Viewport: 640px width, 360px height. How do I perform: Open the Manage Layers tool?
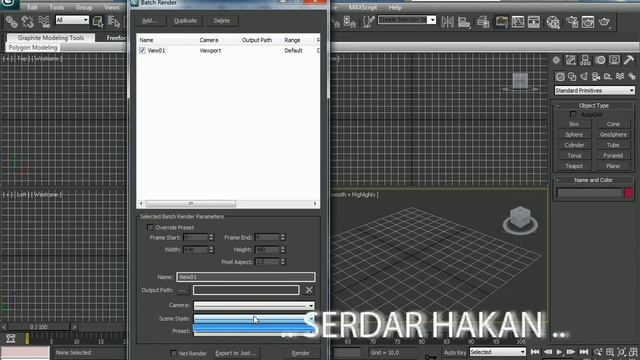click(x=483, y=22)
